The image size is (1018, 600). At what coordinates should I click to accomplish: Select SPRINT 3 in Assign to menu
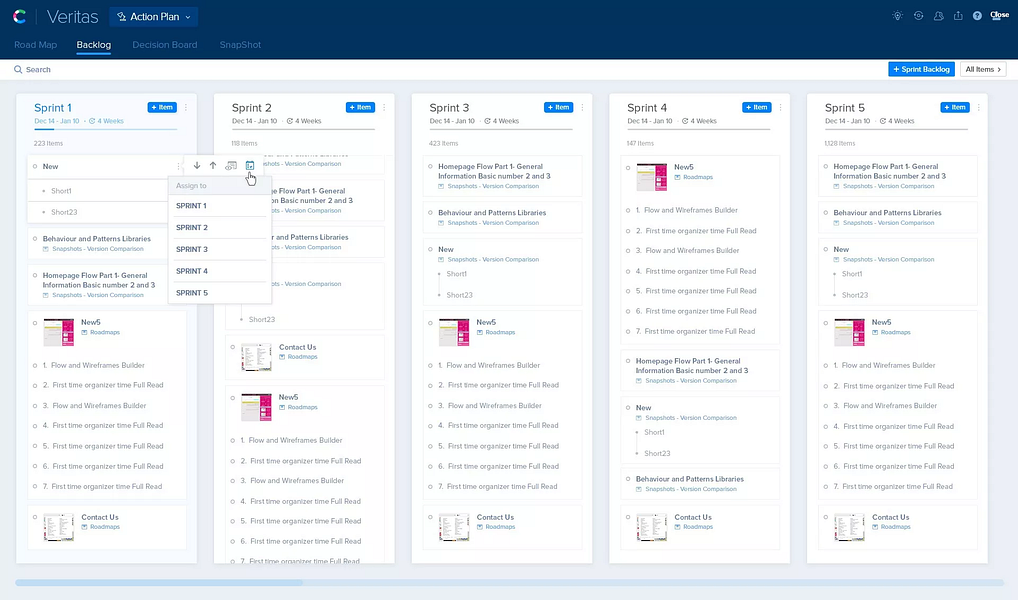(x=218, y=249)
